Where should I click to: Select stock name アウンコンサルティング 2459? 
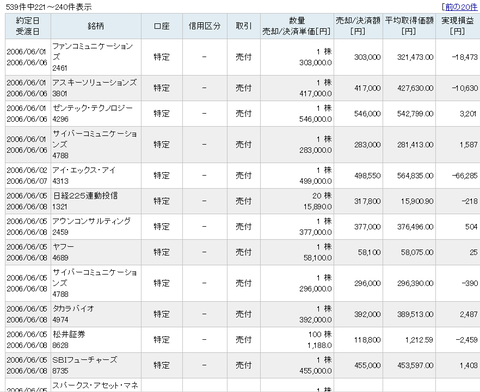(91, 226)
